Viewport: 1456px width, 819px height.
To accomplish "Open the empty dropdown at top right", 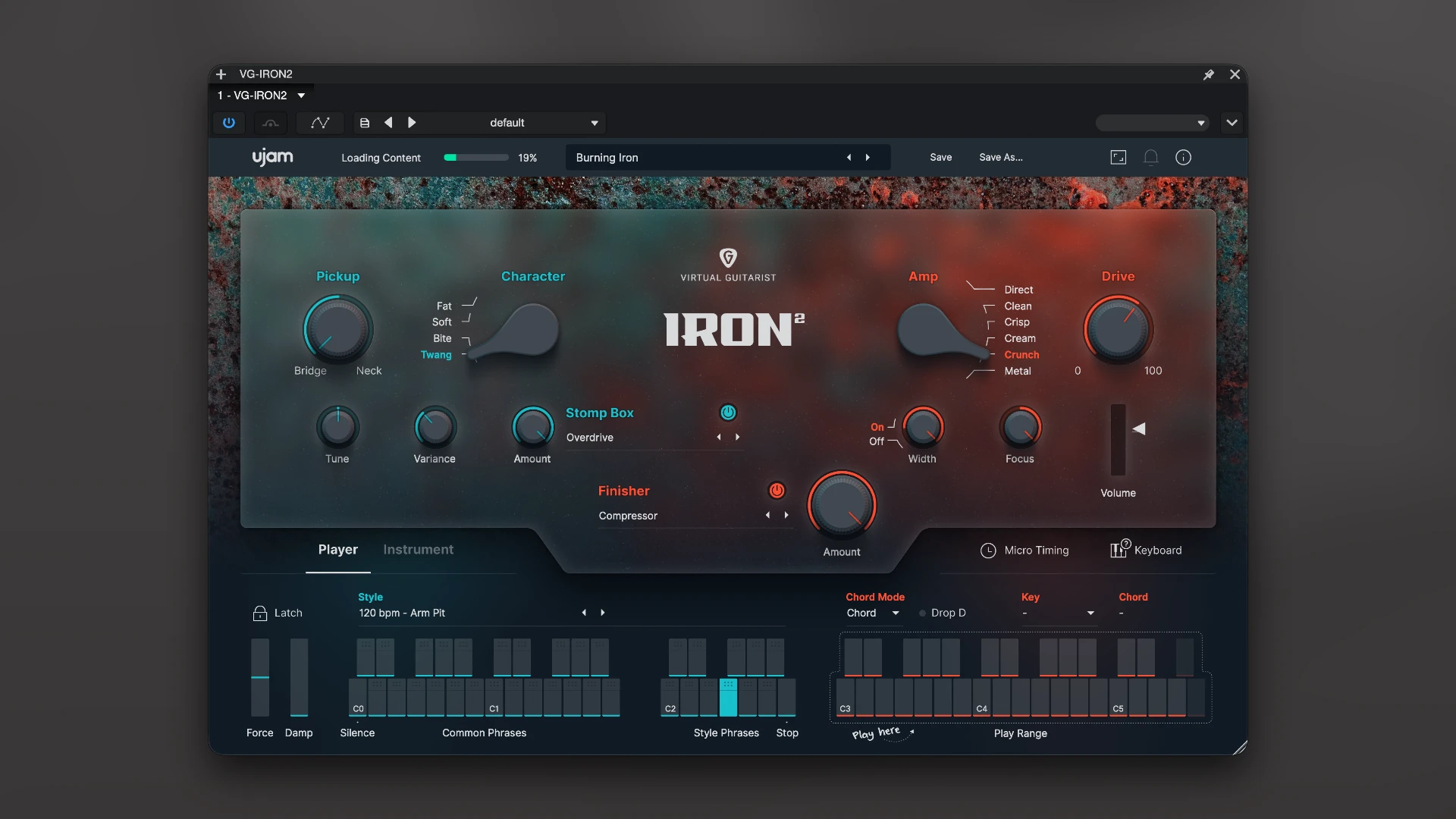I will (1153, 123).
